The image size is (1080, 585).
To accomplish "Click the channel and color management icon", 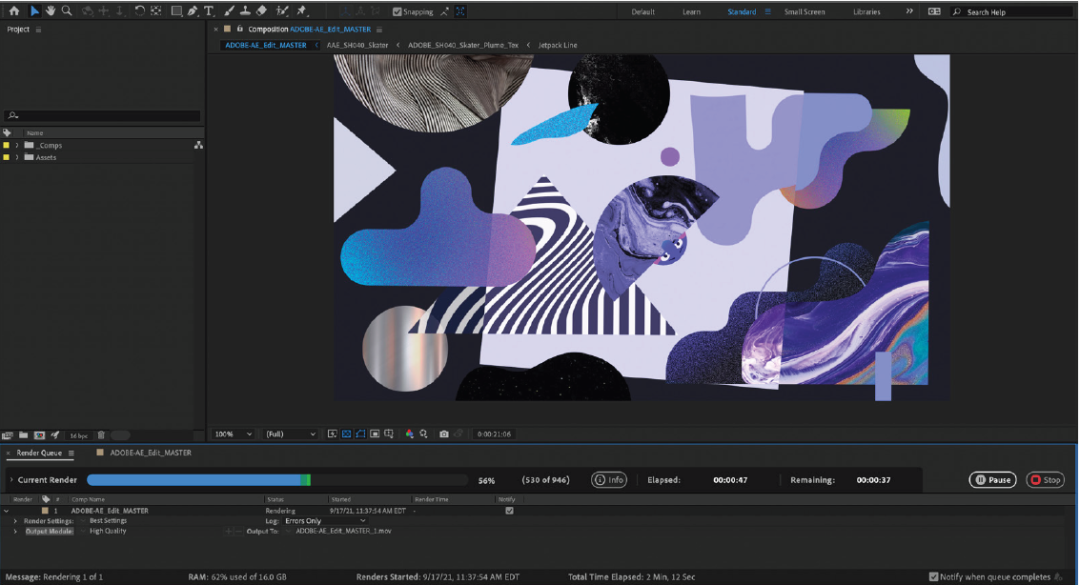I will pos(409,434).
